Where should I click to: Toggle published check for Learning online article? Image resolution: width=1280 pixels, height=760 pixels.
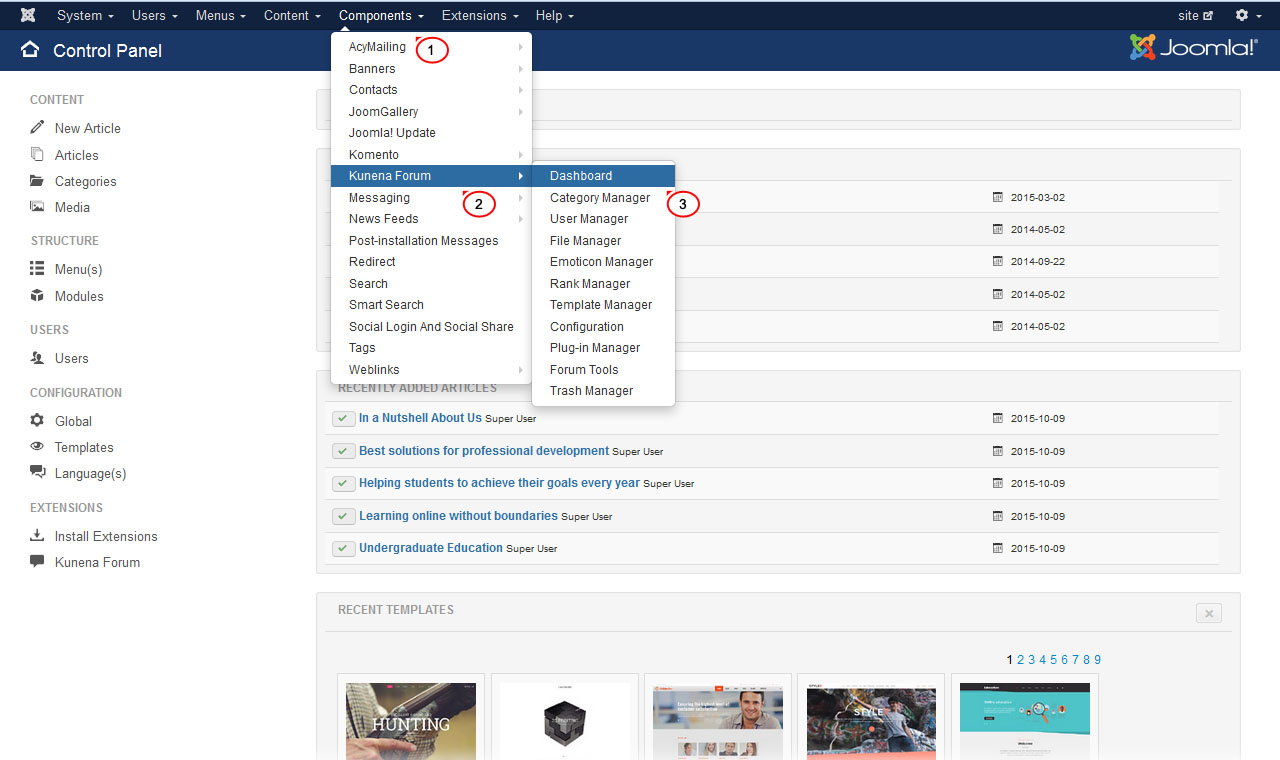tap(344, 516)
